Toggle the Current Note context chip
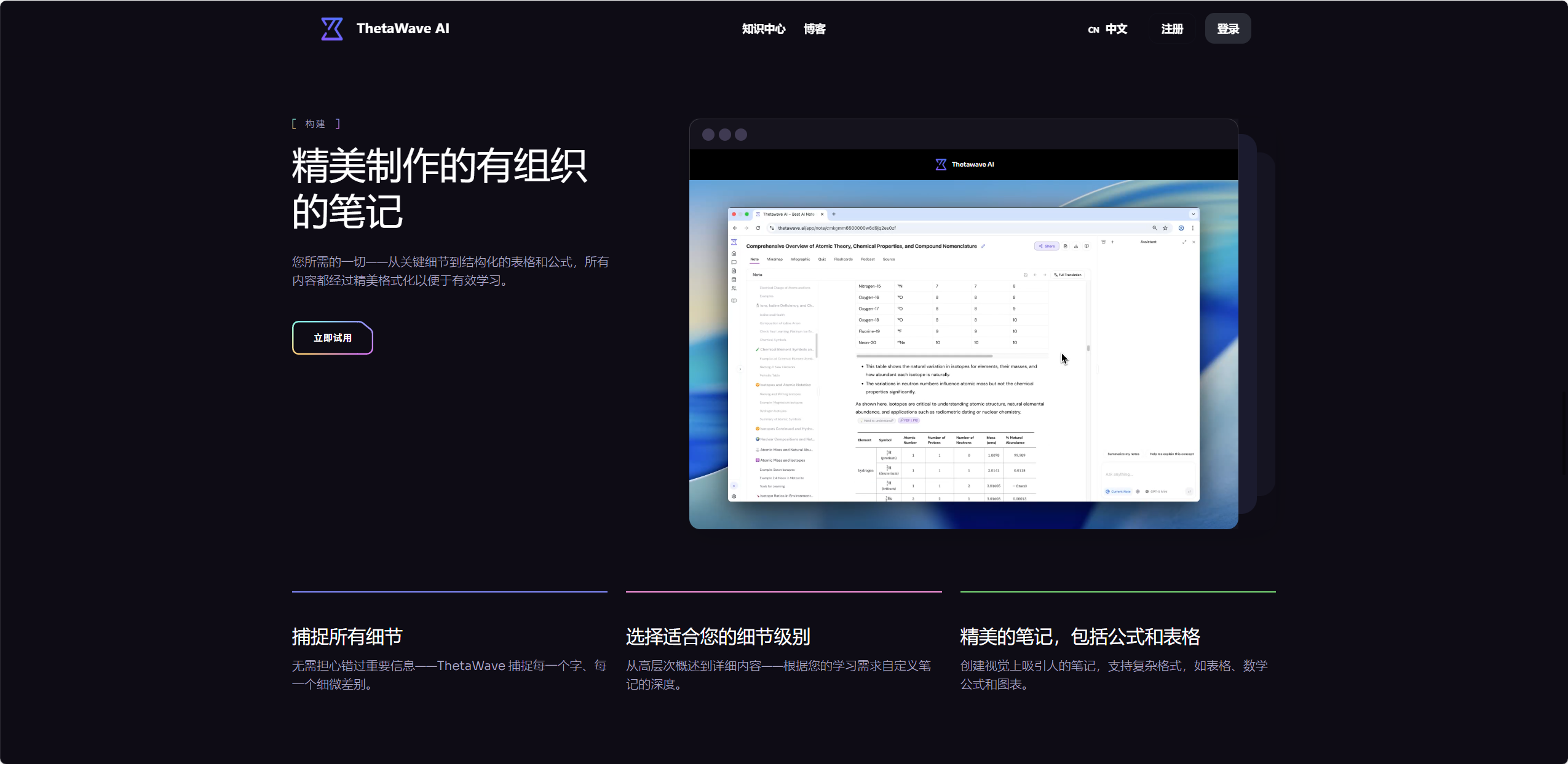Viewport: 1568px width, 764px height. point(1119,492)
